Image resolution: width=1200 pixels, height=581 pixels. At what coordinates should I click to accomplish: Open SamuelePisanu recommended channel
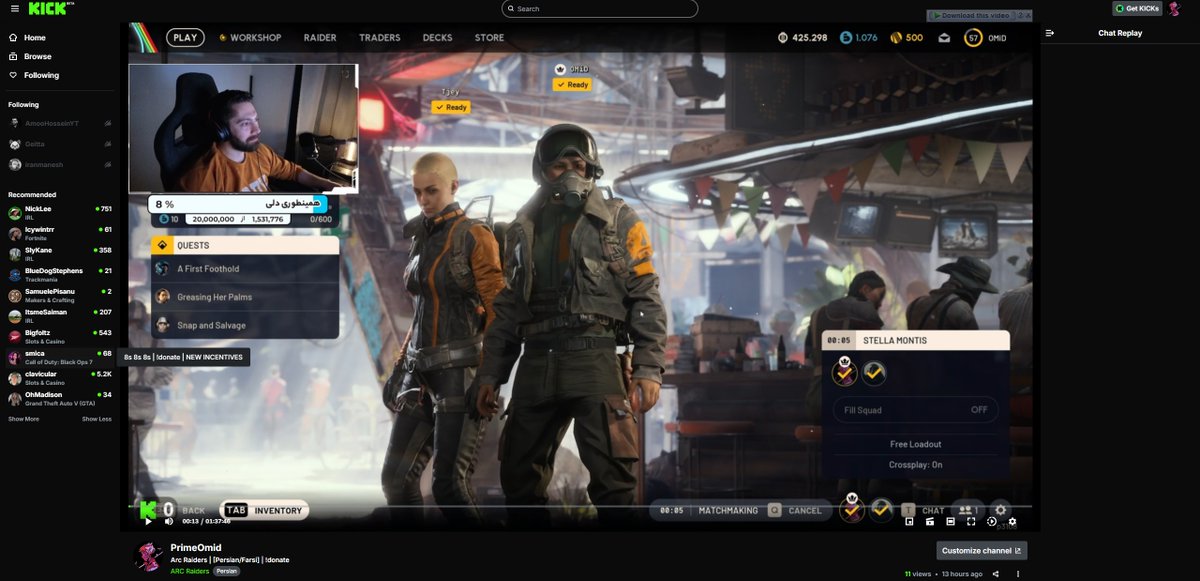[60, 295]
